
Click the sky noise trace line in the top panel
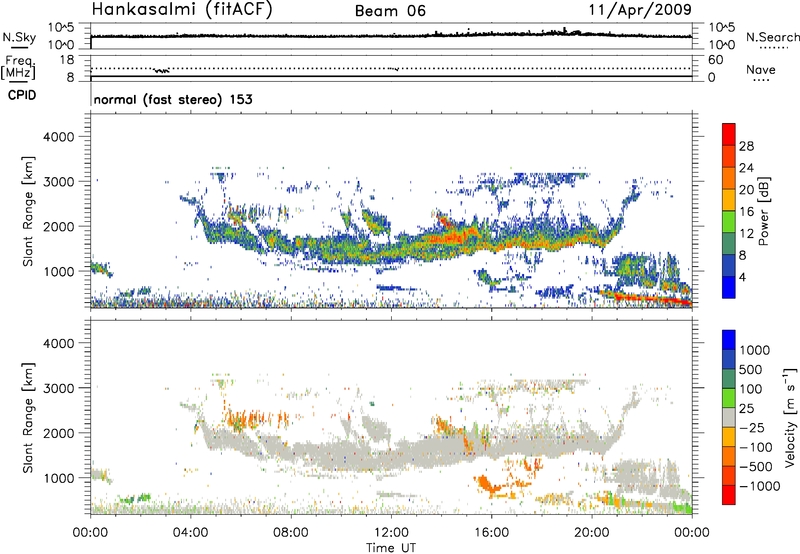click(x=391, y=35)
